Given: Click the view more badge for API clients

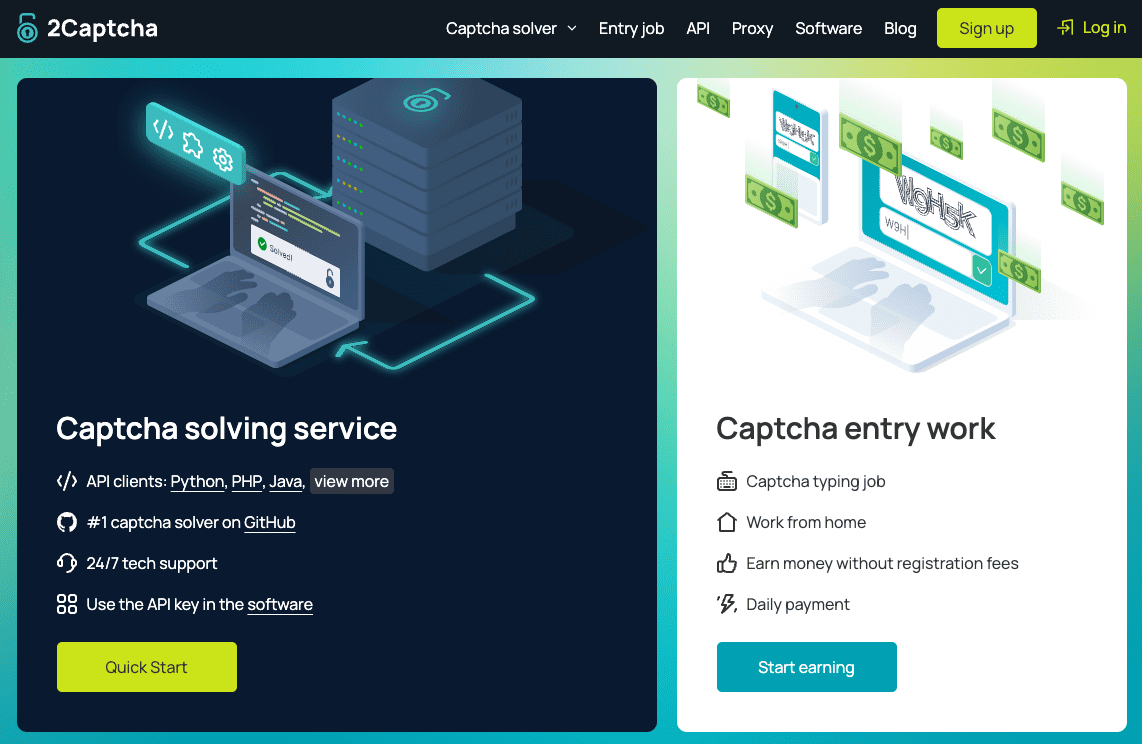Looking at the screenshot, I should click(351, 481).
